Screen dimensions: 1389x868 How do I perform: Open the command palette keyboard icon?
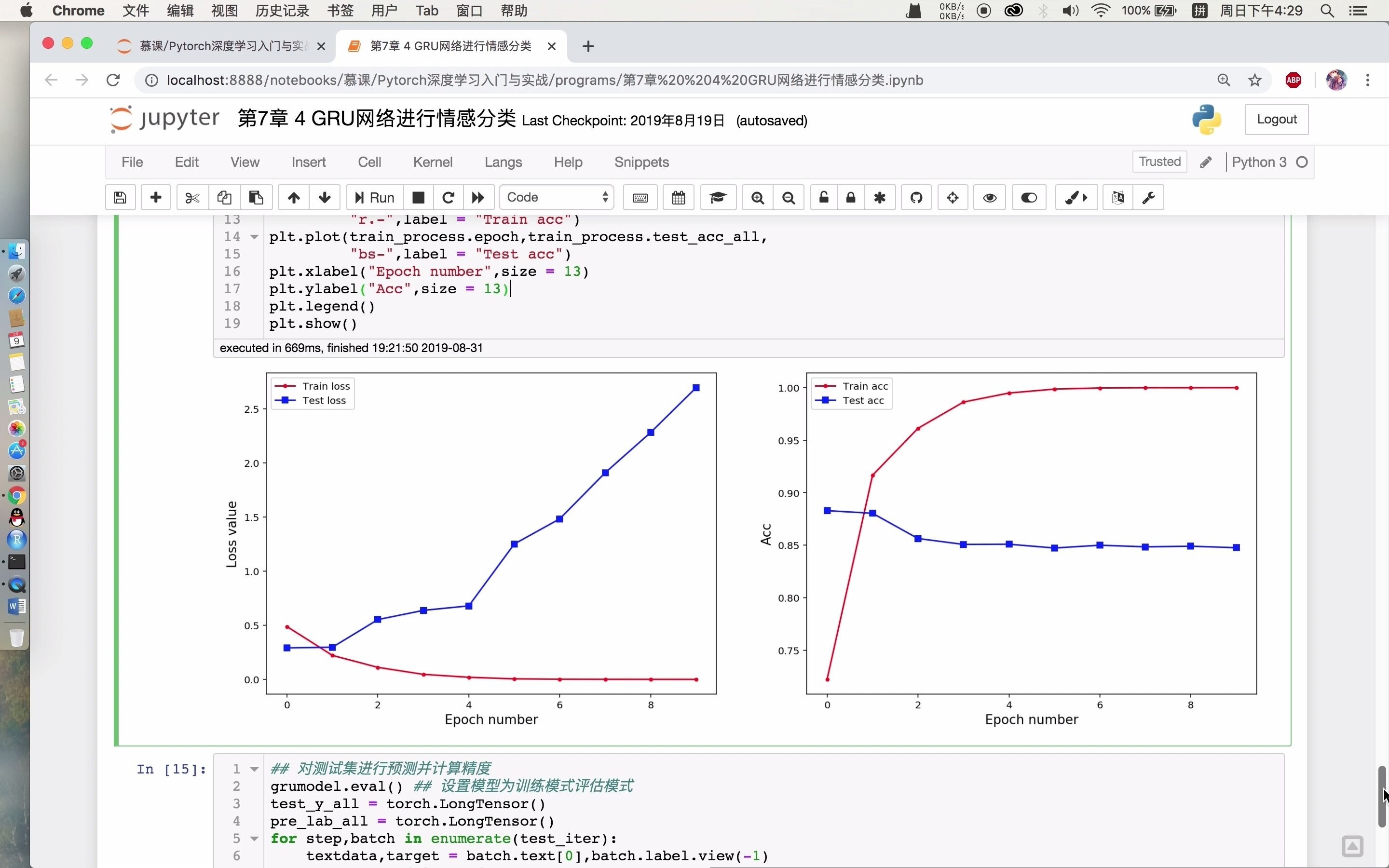coord(640,198)
